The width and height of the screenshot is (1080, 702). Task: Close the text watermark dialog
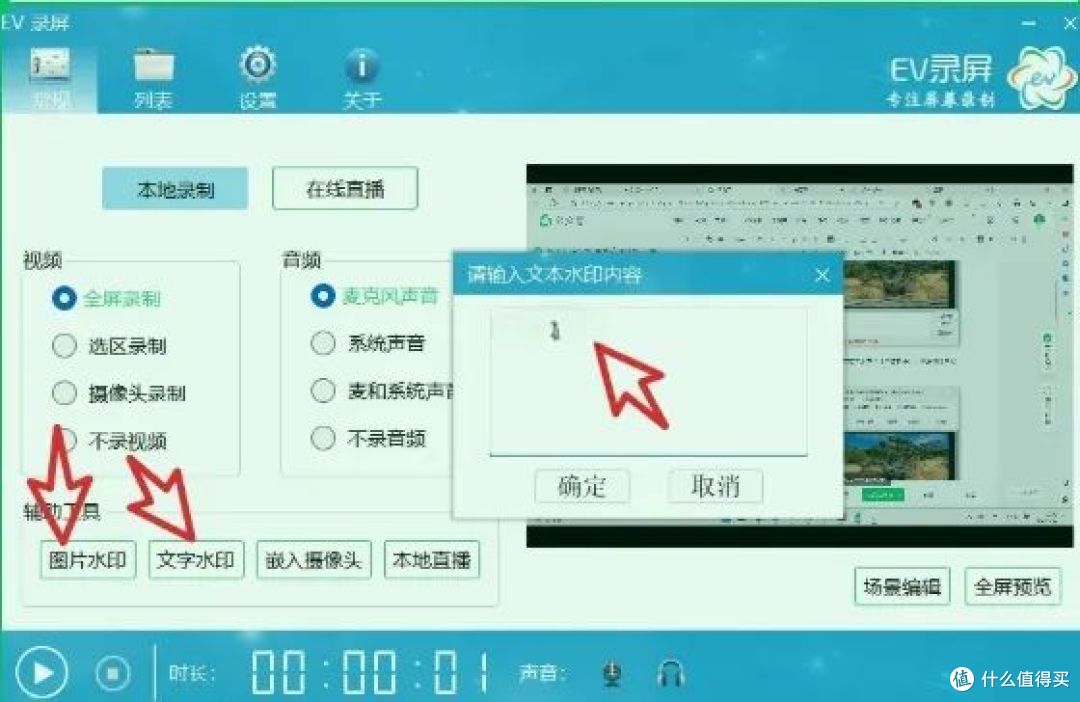coord(822,276)
